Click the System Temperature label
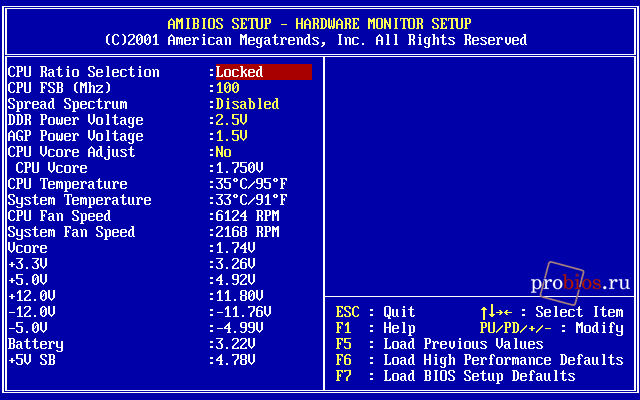Image resolution: width=640 pixels, height=400 pixels. 80,200
